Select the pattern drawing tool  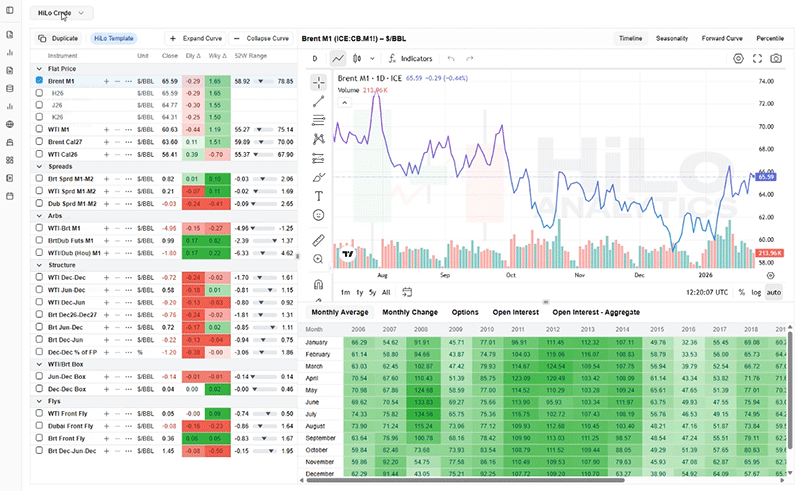(x=319, y=139)
